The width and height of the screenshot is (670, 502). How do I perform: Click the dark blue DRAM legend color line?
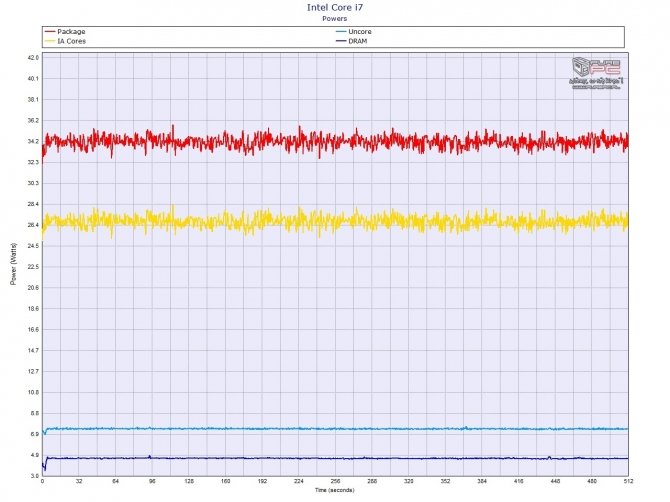coord(341,41)
